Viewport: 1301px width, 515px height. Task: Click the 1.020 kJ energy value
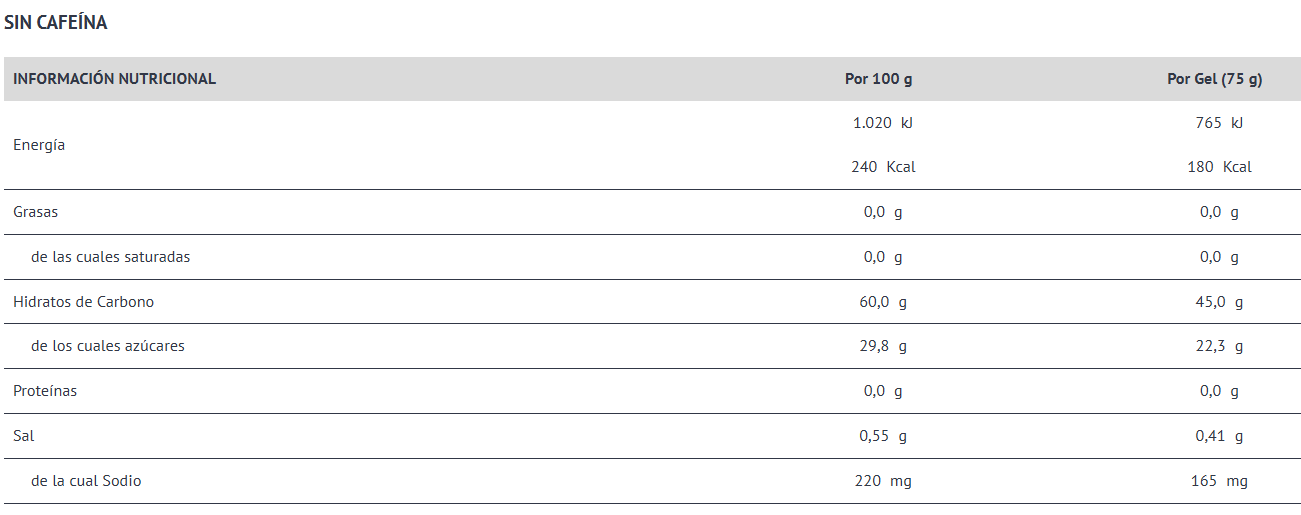coord(882,123)
